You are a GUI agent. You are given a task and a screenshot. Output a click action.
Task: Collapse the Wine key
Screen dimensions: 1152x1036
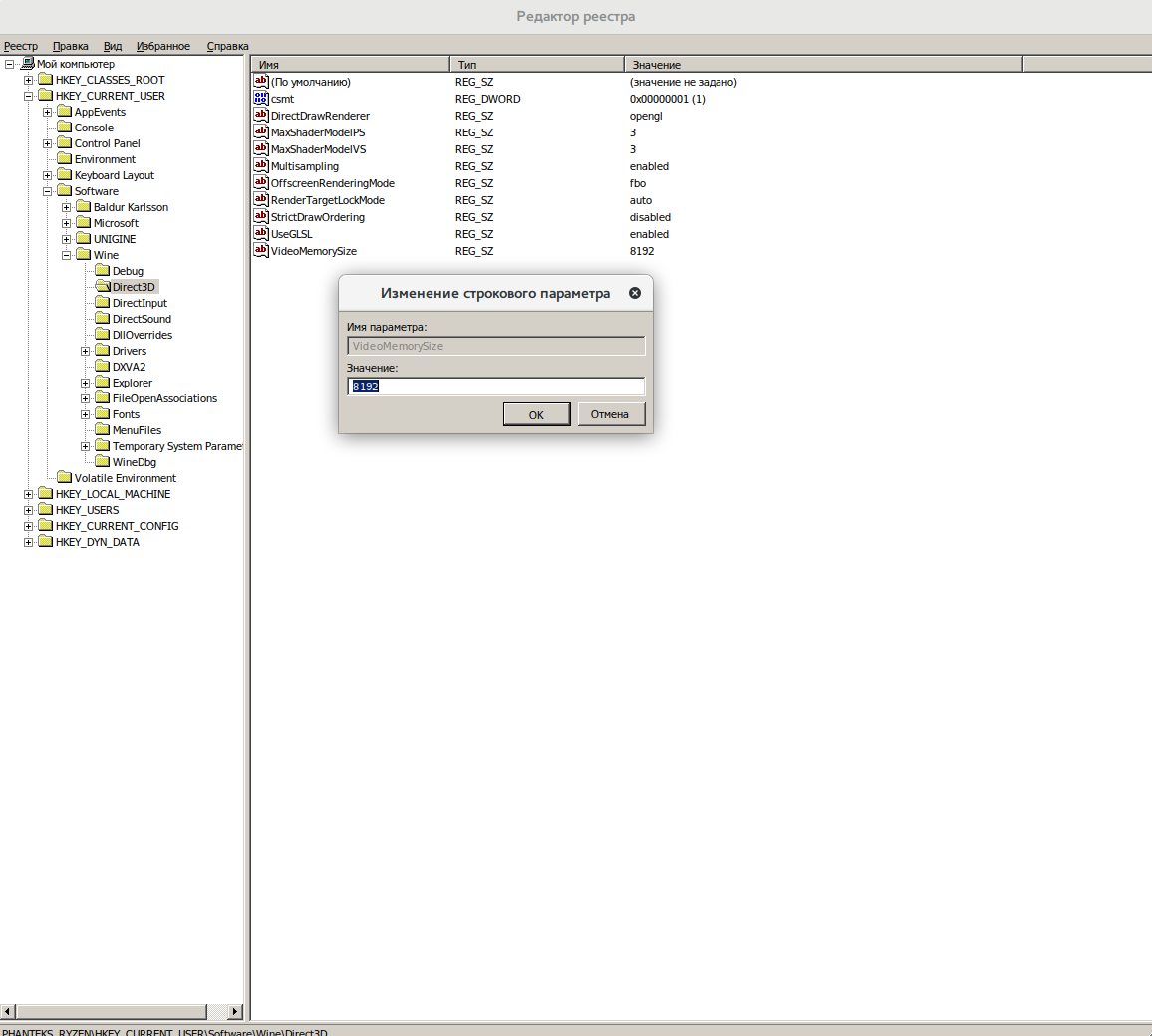point(67,255)
